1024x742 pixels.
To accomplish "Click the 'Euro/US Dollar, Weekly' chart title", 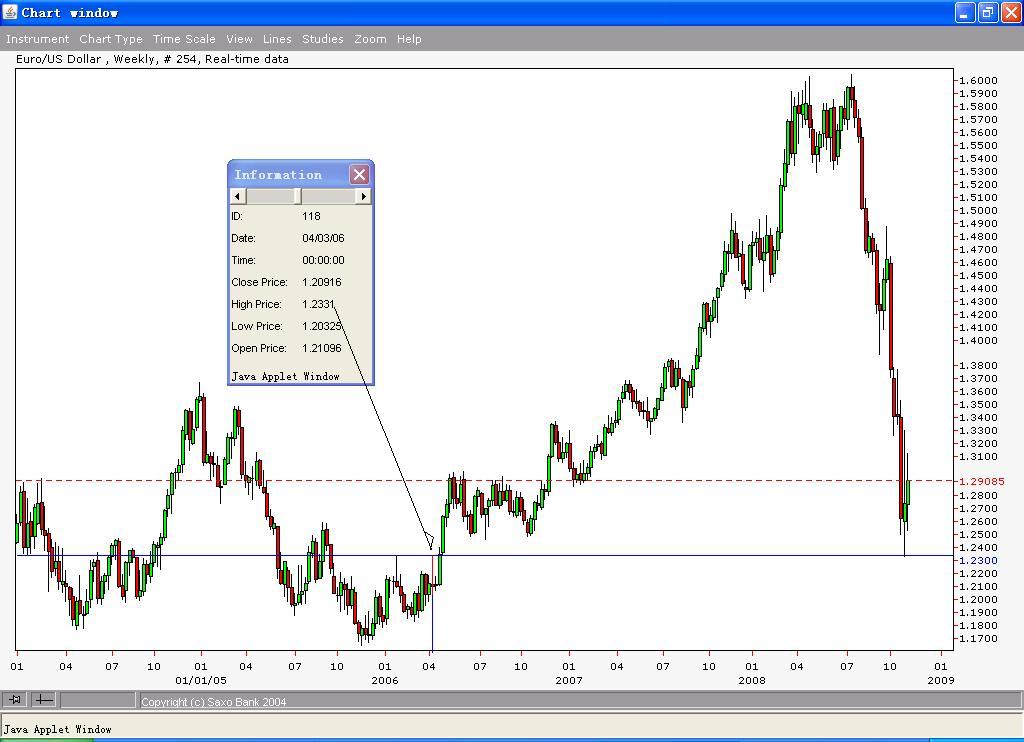I will [x=152, y=59].
